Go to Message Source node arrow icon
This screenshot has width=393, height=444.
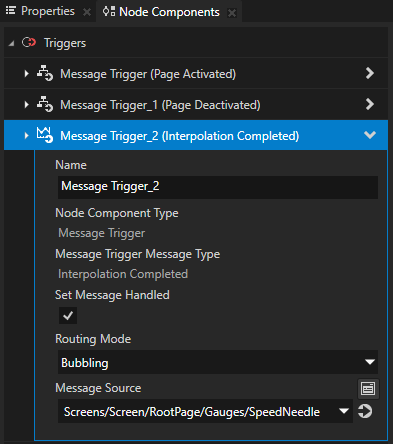(x=365, y=411)
